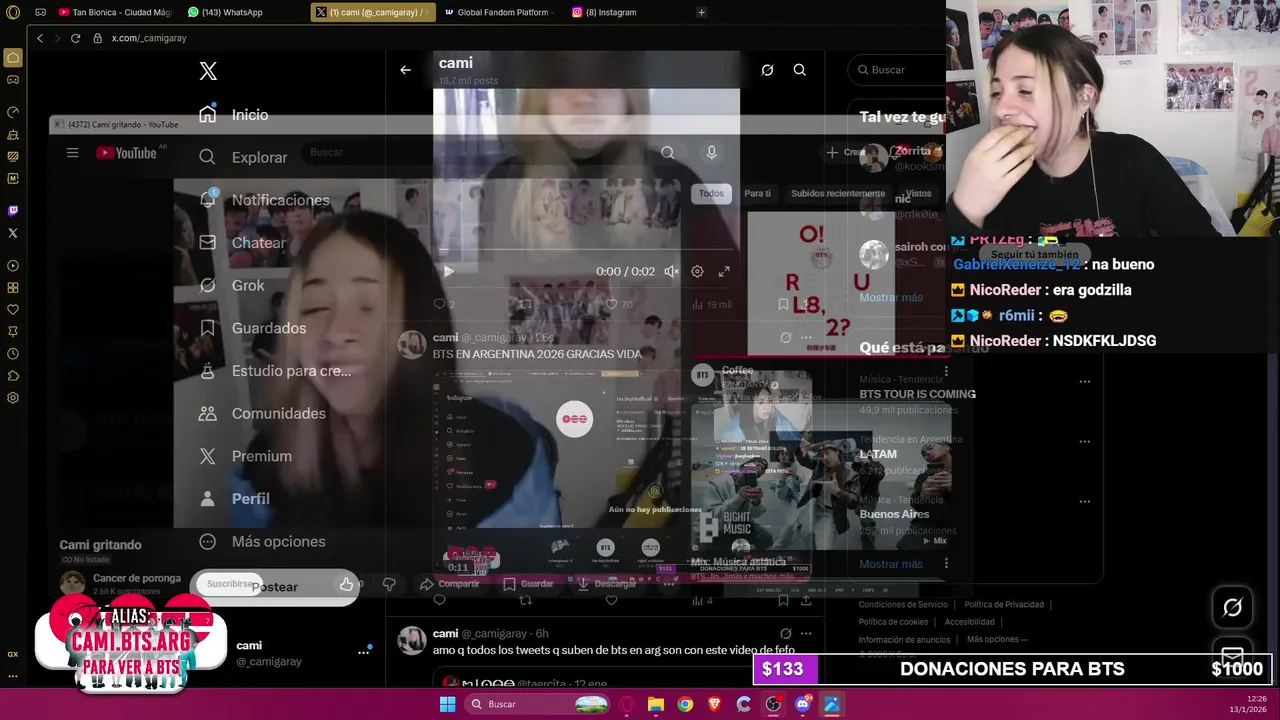
Task: Open the tweet video settings gear
Action: click(697, 271)
